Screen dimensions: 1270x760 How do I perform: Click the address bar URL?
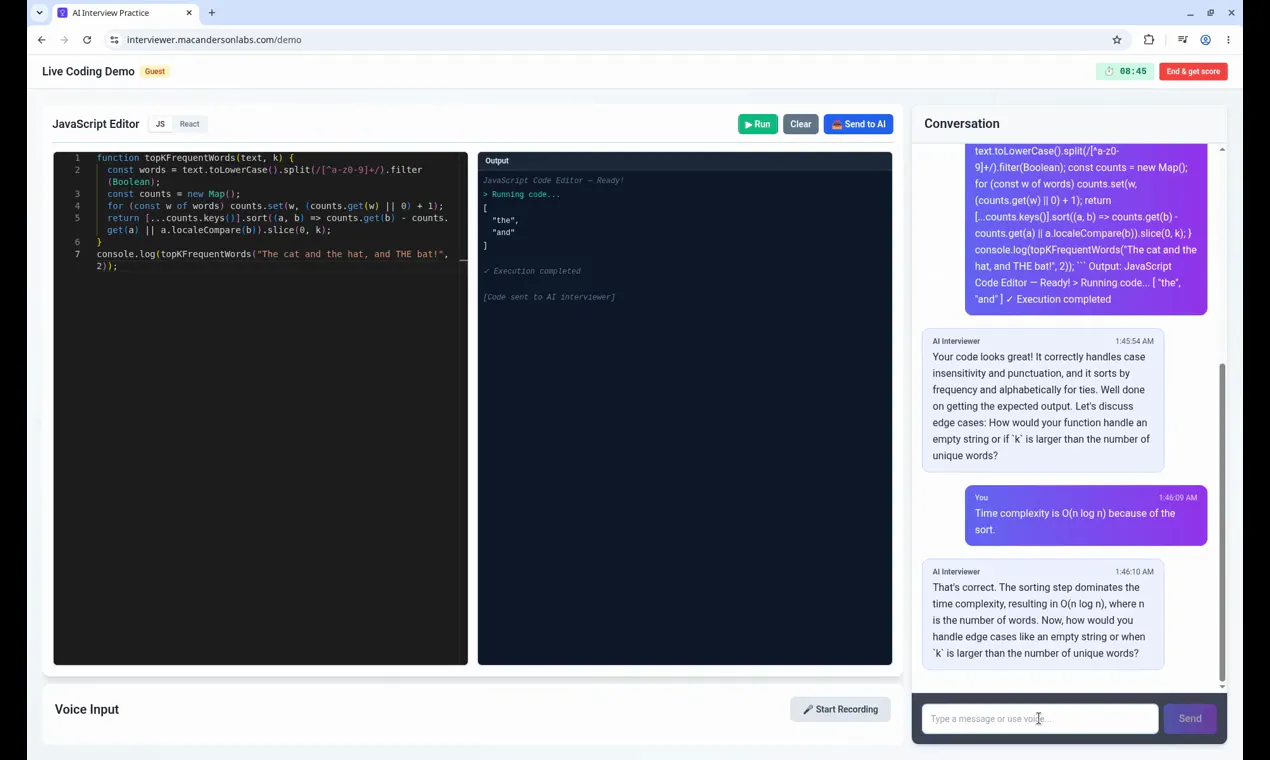(214, 40)
